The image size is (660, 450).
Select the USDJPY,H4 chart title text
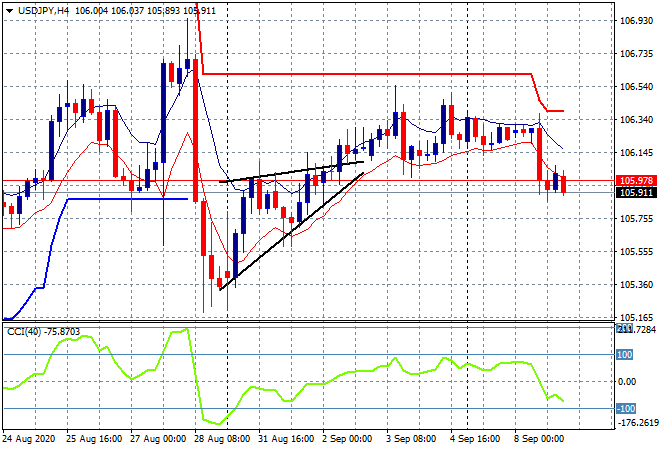click(x=43, y=11)
